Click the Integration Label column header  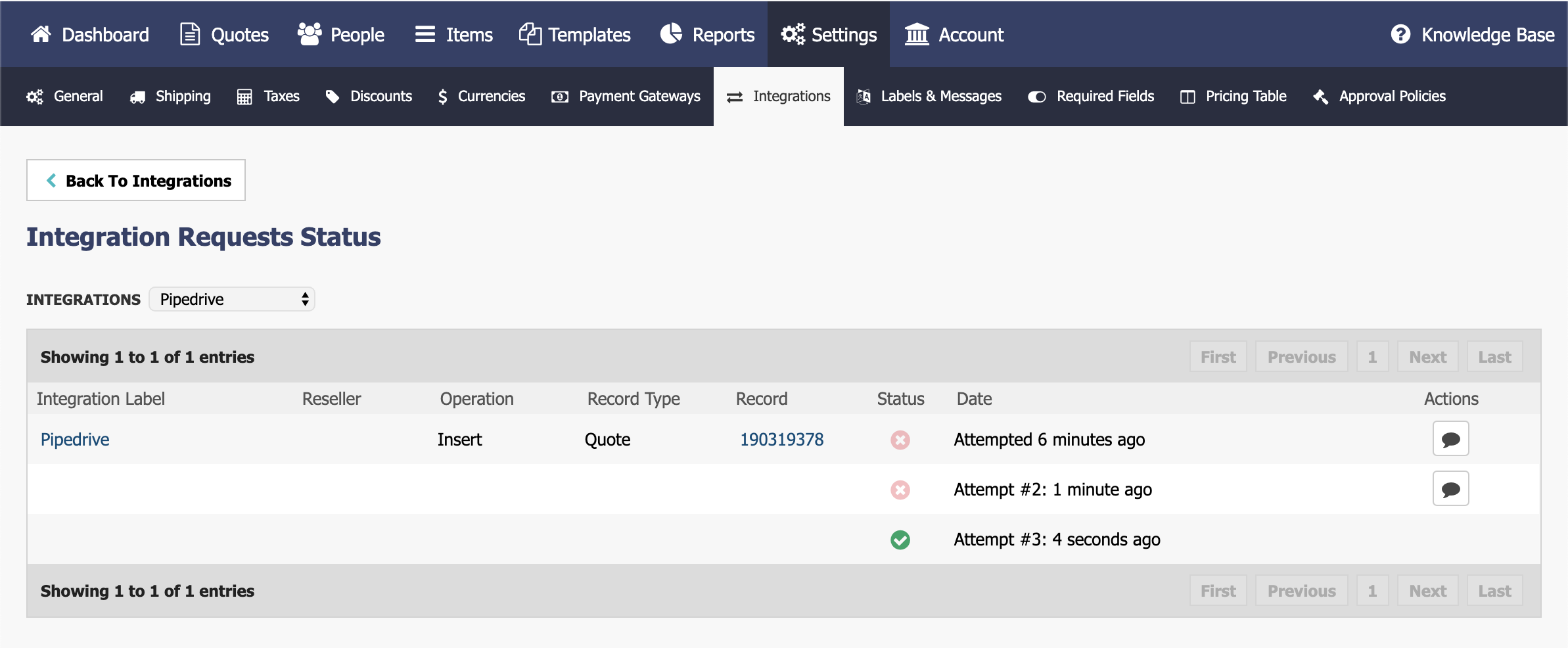pyautogui.click(x=101, y=399)
